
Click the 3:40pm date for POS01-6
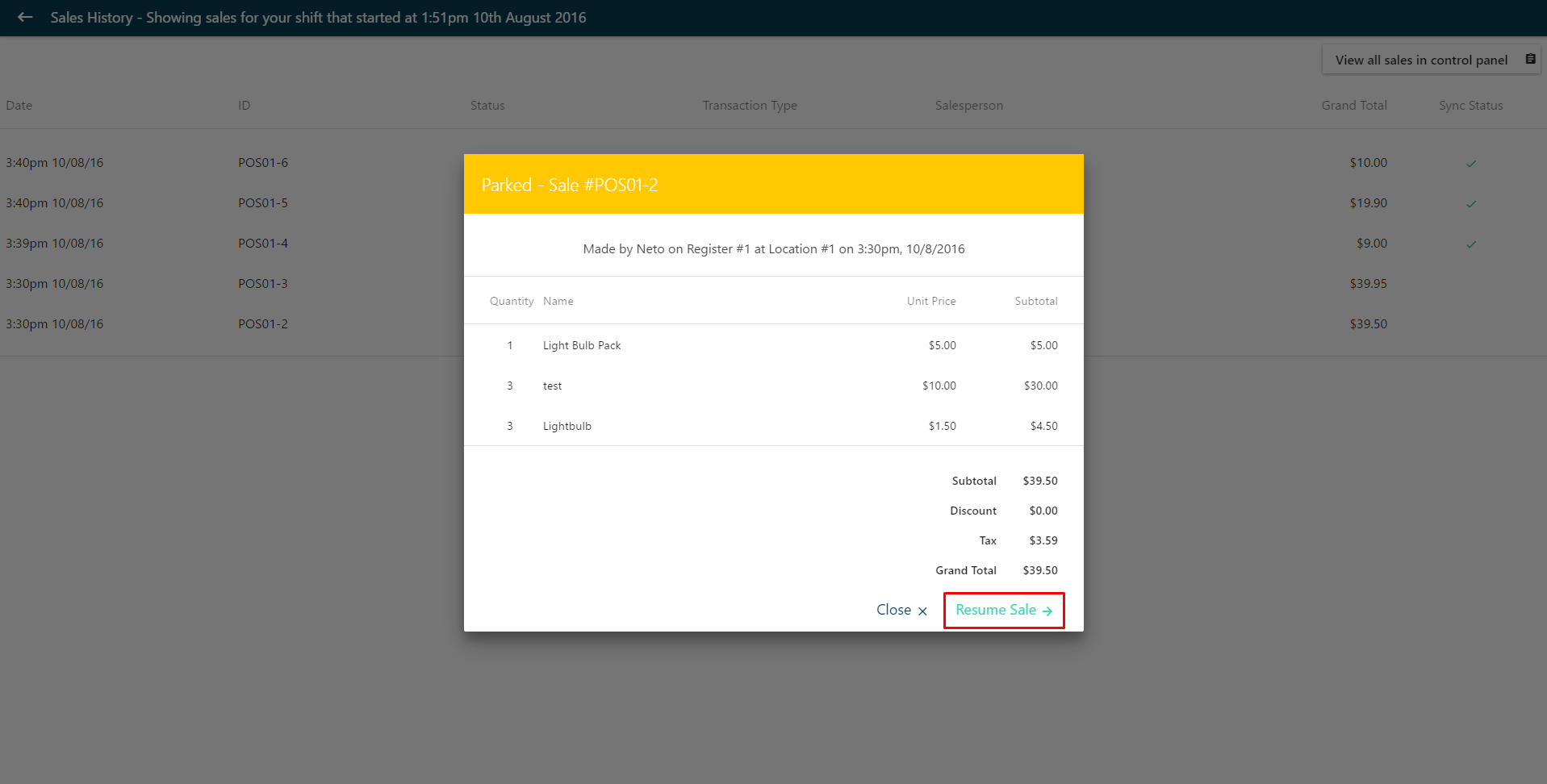click(x=54, y=163)
